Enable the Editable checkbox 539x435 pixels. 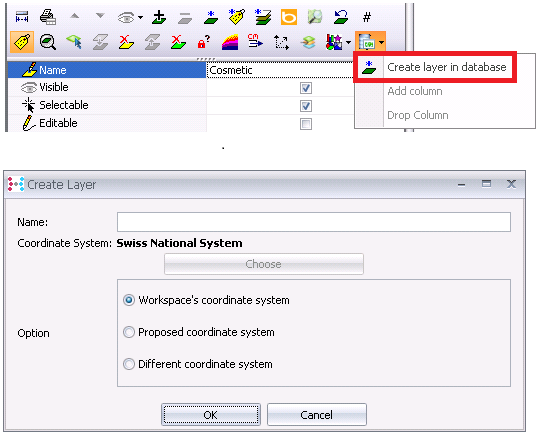(x=306, y=124)
